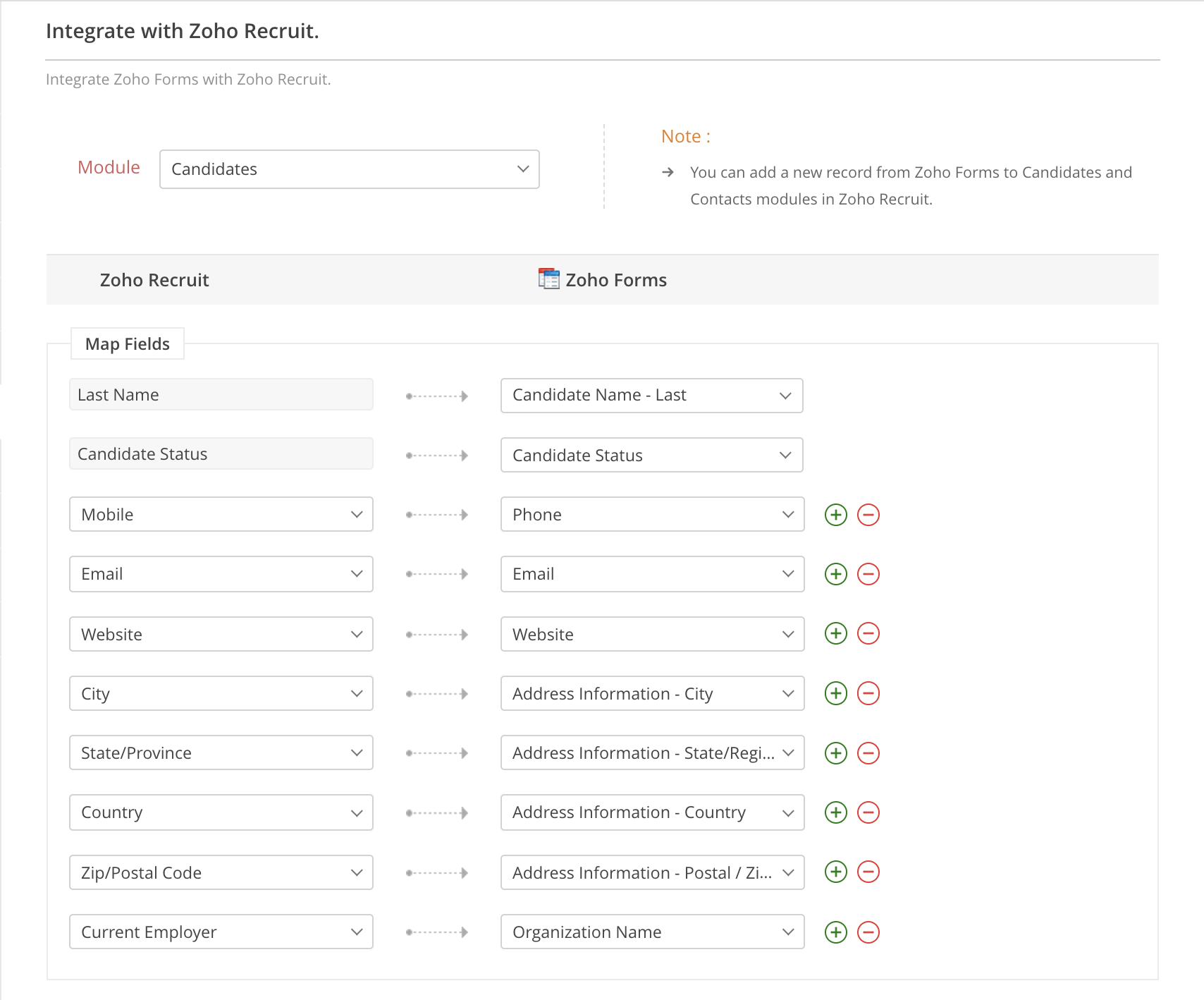Image resolution: width=1204 pixels, height=1000 pixels.
Task: Click the locked Candidate Status recruit field
Action: (221, 454)
